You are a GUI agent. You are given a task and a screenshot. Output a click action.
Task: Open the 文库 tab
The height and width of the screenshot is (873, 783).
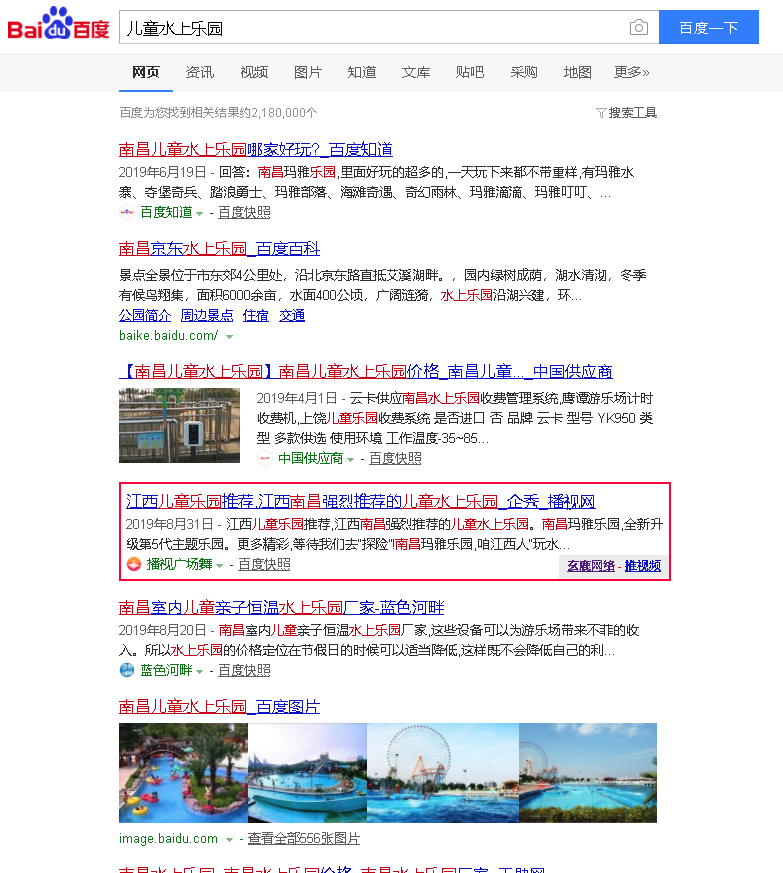tap(415, 72)
